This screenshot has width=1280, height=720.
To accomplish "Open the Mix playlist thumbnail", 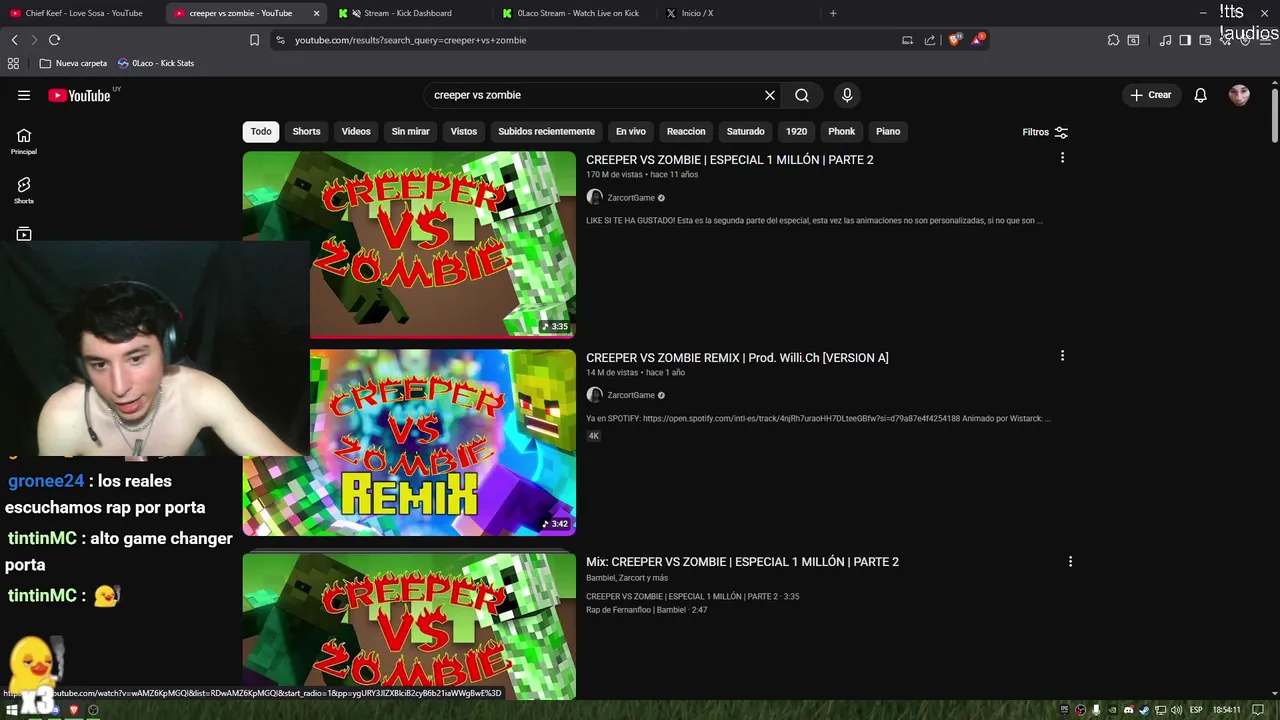I will click(x=409, y=626).
